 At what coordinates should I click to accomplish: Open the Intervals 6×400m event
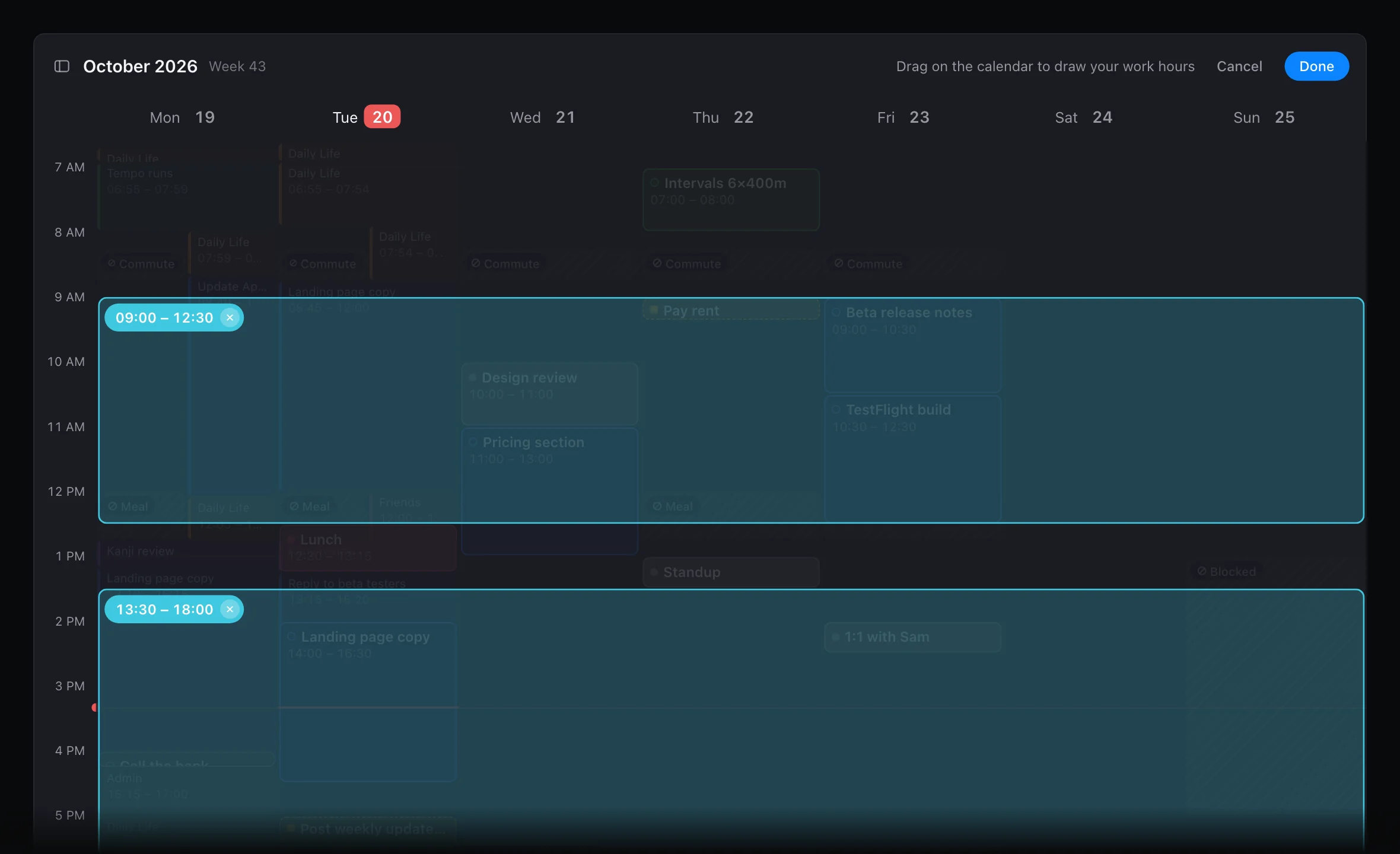(731, 200)
